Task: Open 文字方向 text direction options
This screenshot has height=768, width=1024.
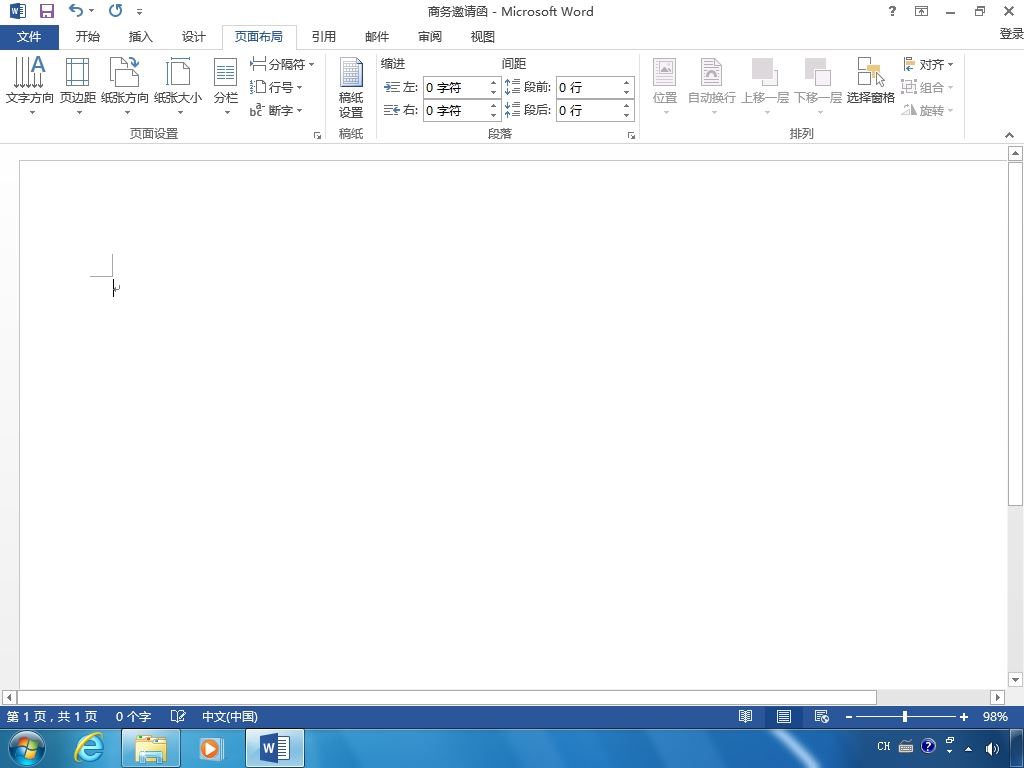Action: coord(29,86)
